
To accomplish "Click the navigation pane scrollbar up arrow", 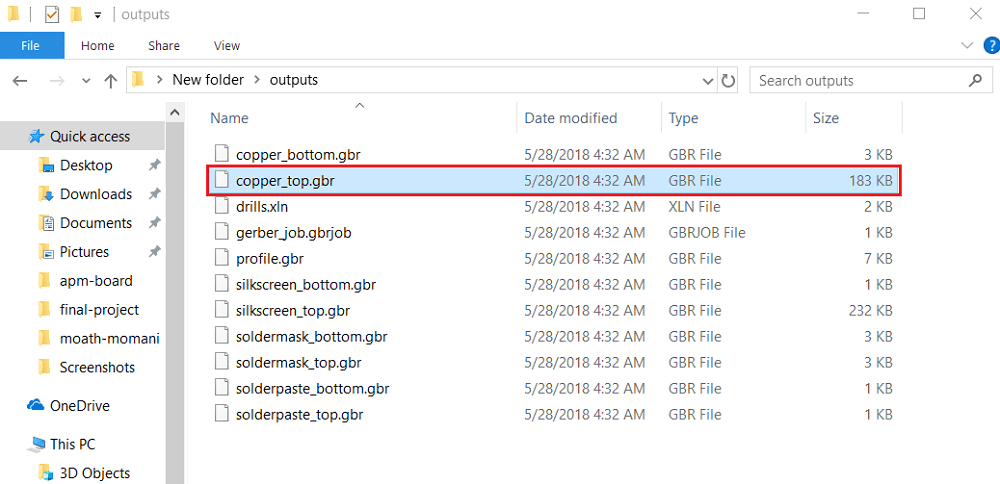I will click(x=175, y=112).
